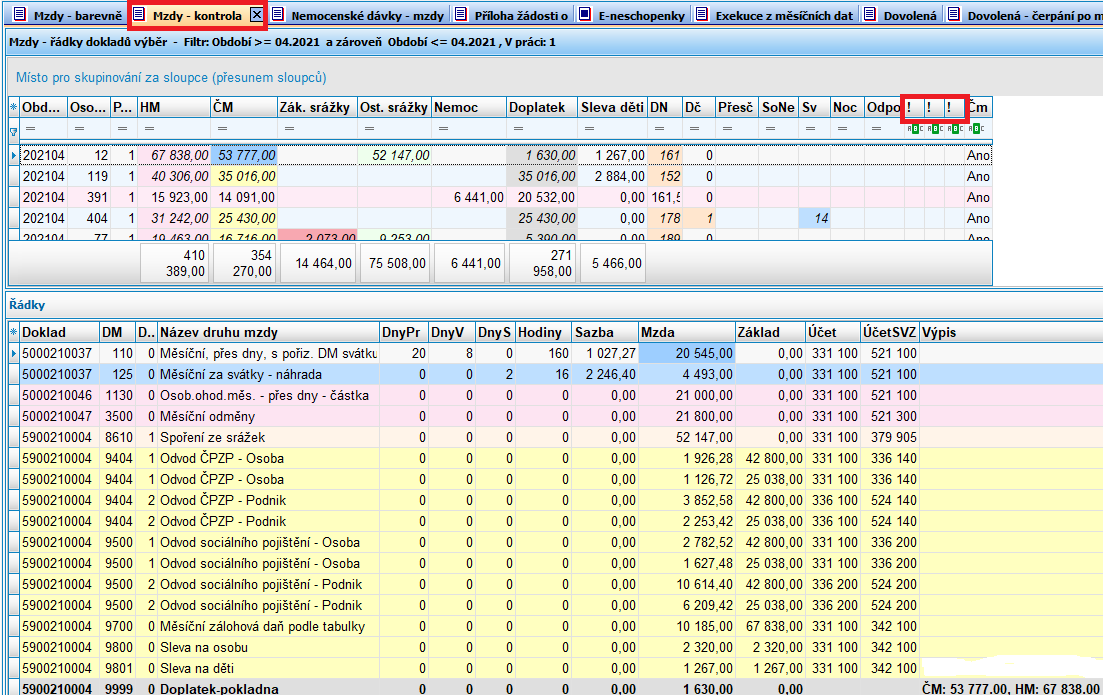
Task: Click document icon on Mzdy - barevně tab
Action: click(x=19, y=15)
